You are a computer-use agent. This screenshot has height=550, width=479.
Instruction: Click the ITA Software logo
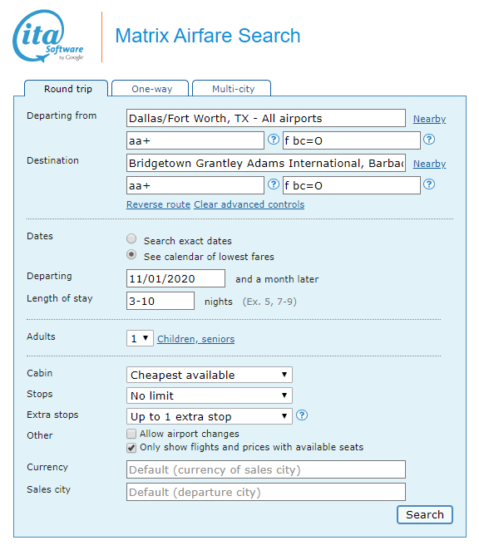[48, 36]
